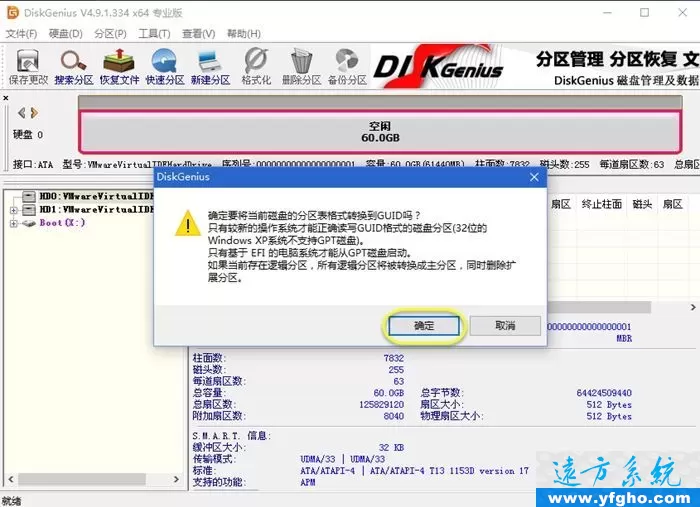This screenshot has height=507, width=700.
Task: Click the 支持的功能 value APM
Action: pyautogui.click(x=308, y=482)
